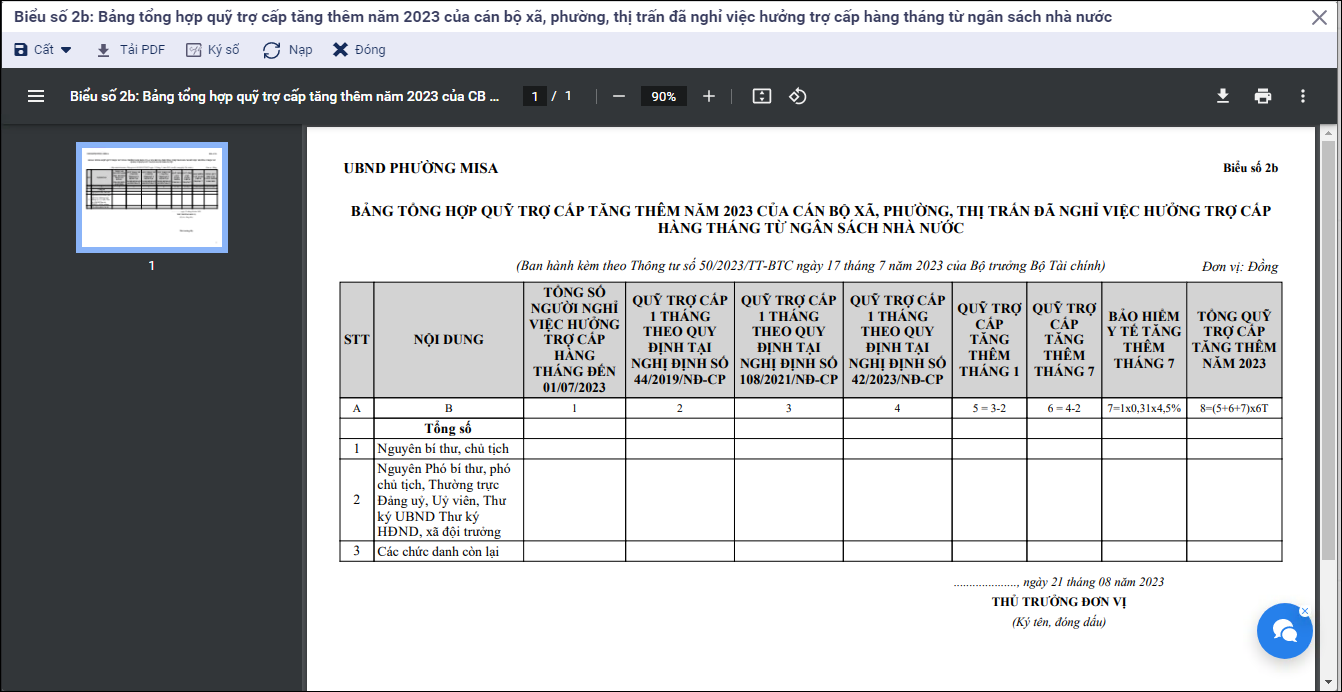Screen dimensions: 1342x692
Task: Close the report dialog with X icon
Action: [x=1319, y=17]
